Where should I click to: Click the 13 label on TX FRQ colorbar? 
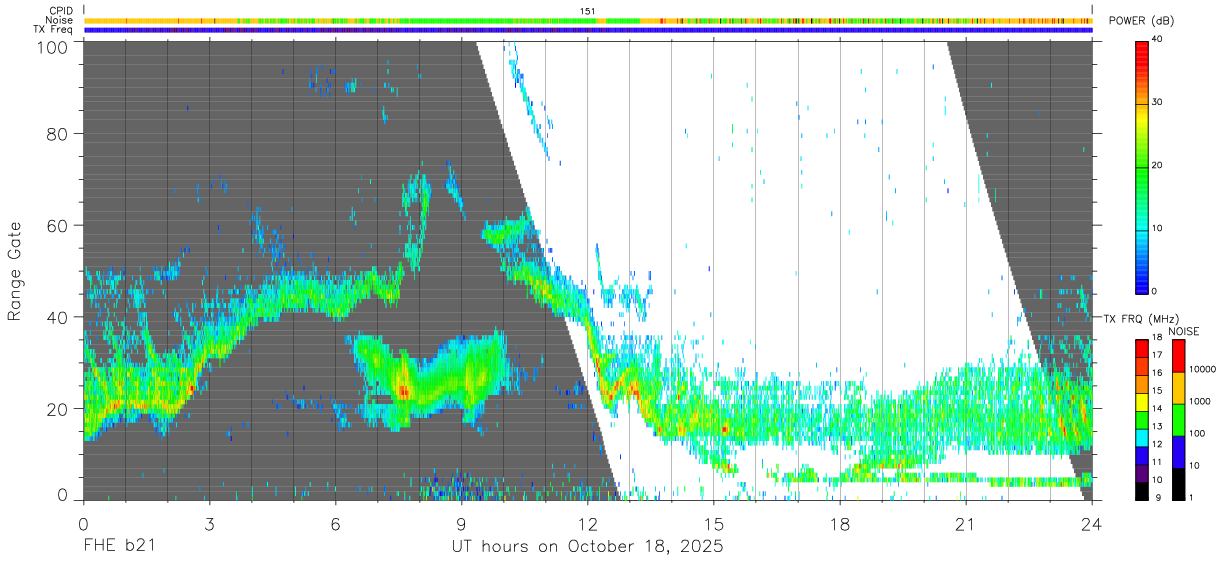[1157, 426]
